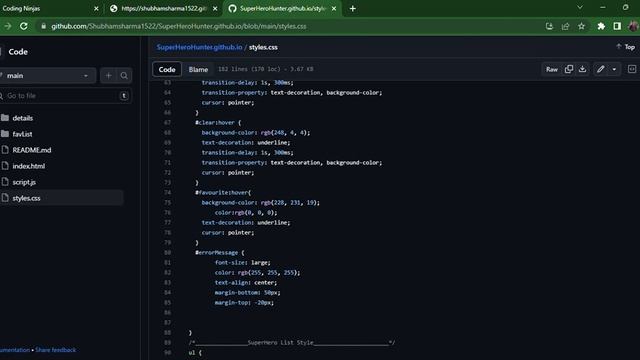Screen dimensions: 640x360
Task: Click the SuperHero List Style comment
Action: click(291, 342)
